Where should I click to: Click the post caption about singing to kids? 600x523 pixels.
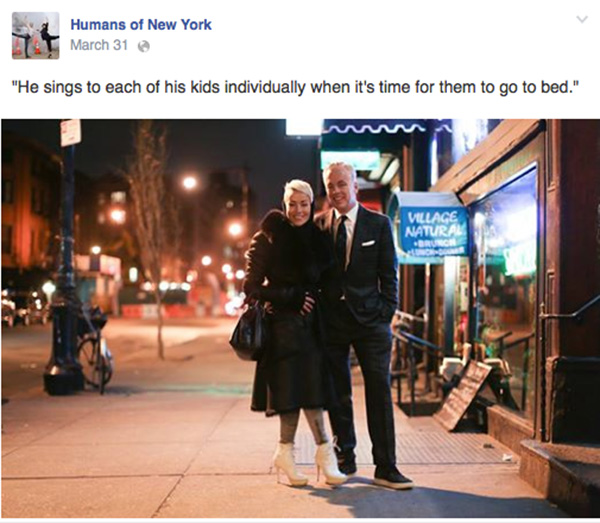coord(293,88)
